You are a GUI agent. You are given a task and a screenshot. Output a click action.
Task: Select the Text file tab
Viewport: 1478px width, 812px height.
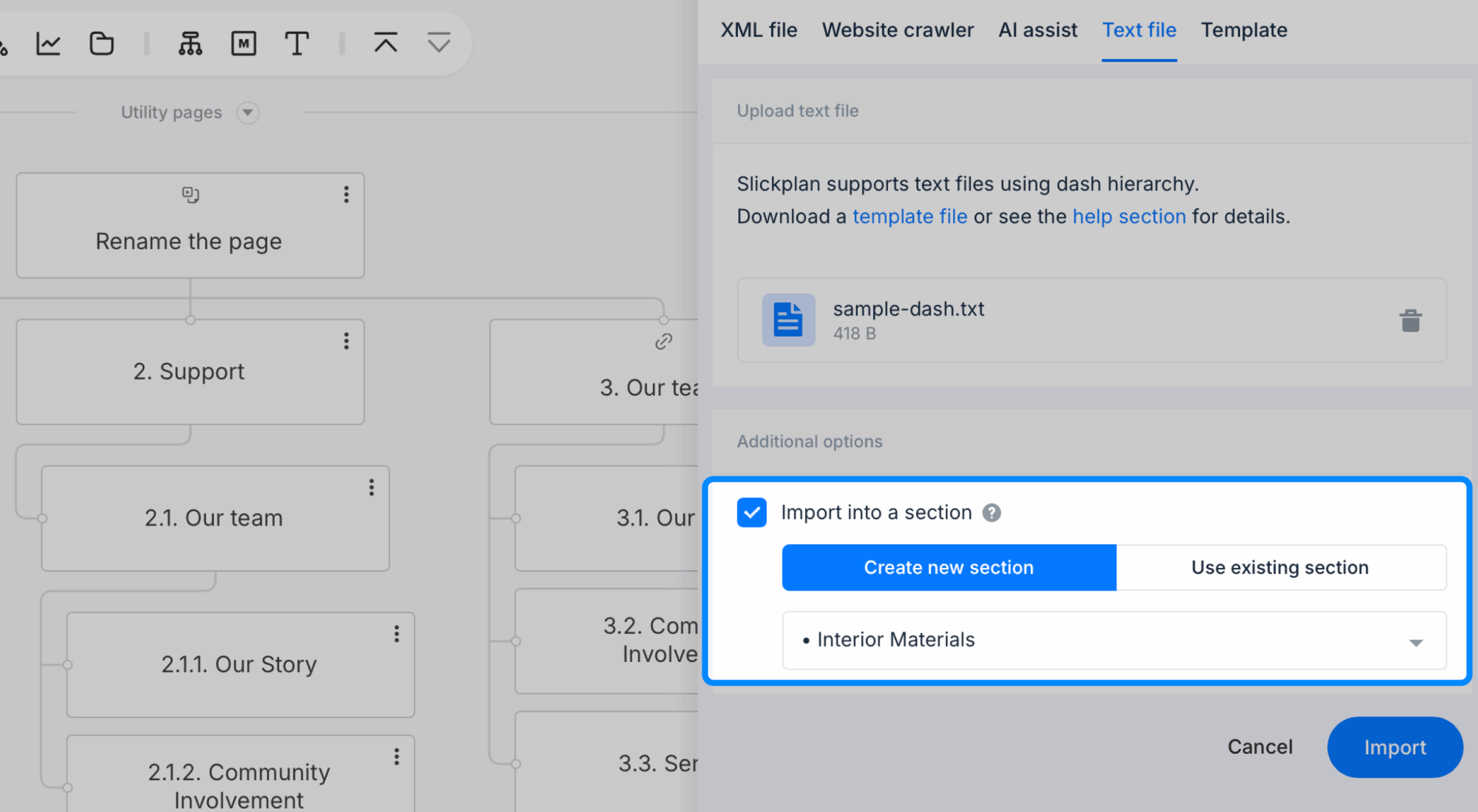1139,30
